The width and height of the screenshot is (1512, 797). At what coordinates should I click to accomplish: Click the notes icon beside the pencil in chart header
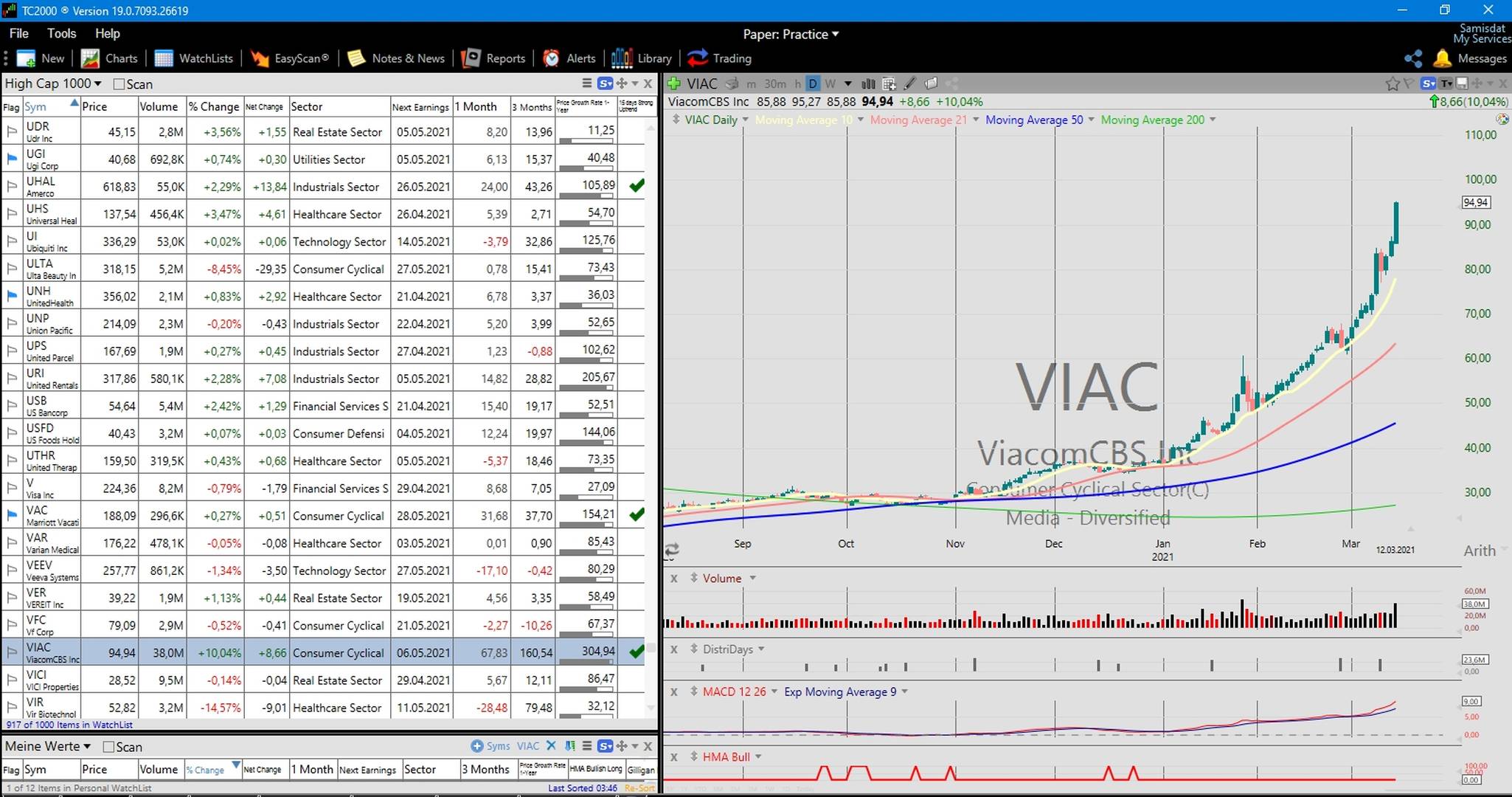[x=931, y=83]
